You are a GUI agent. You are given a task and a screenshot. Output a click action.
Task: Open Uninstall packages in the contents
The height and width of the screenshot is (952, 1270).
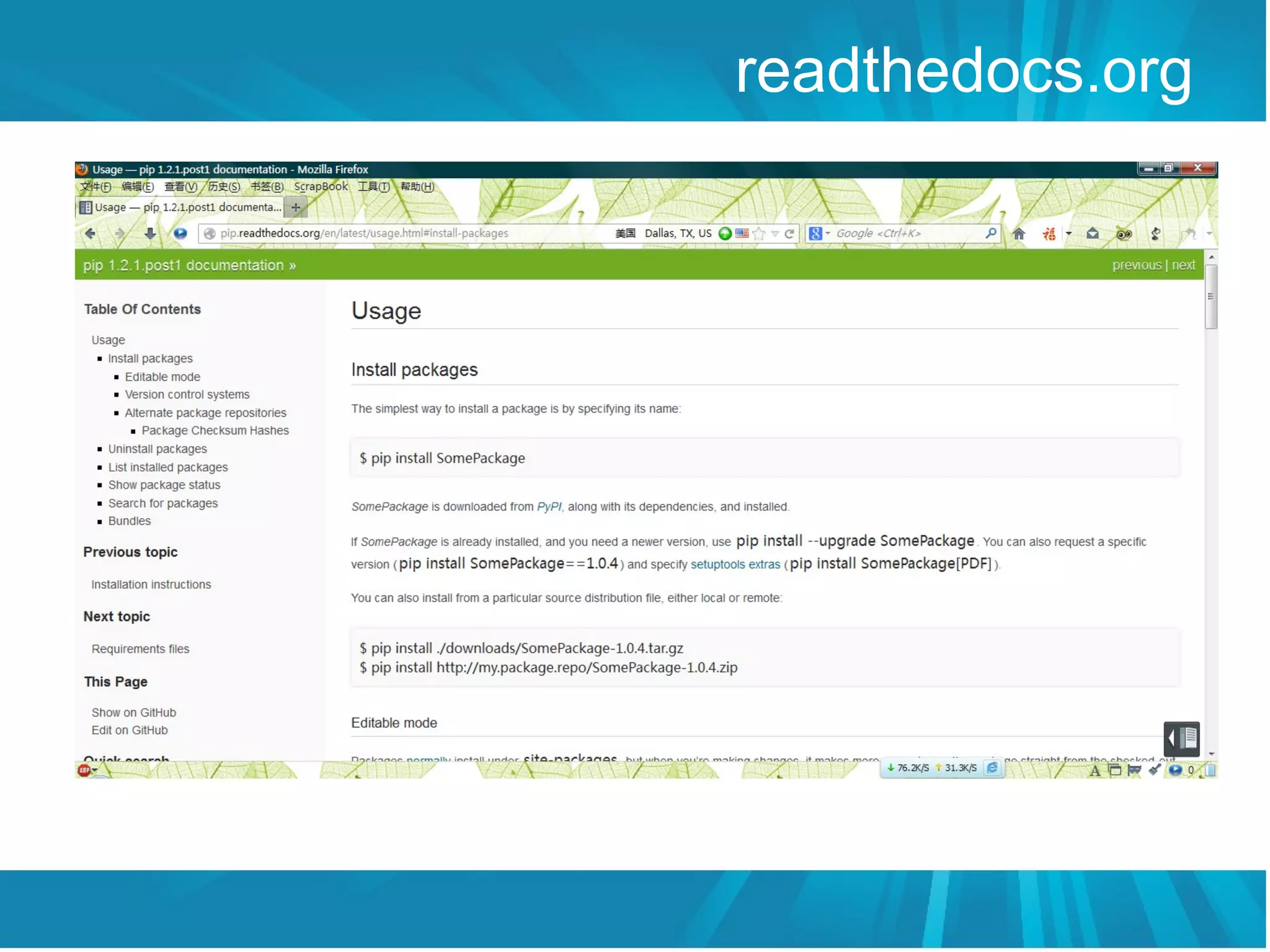[x=158, y=449]
